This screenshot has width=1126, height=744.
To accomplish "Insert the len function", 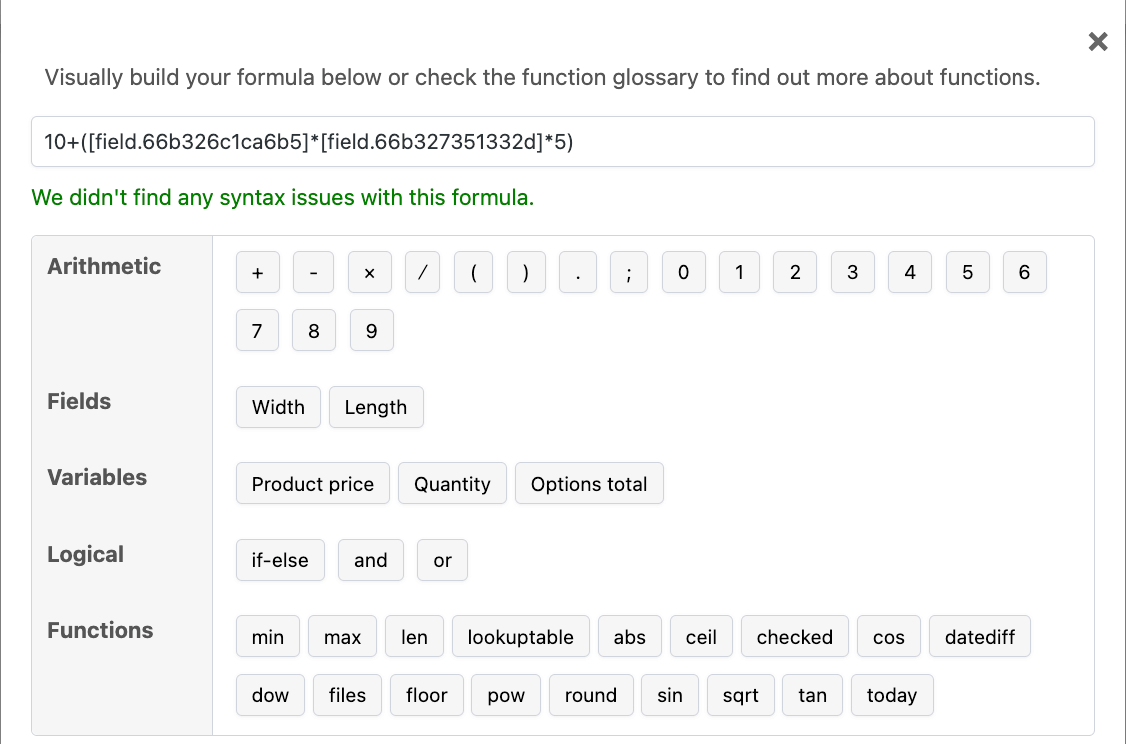I will [x=414, y=636].
